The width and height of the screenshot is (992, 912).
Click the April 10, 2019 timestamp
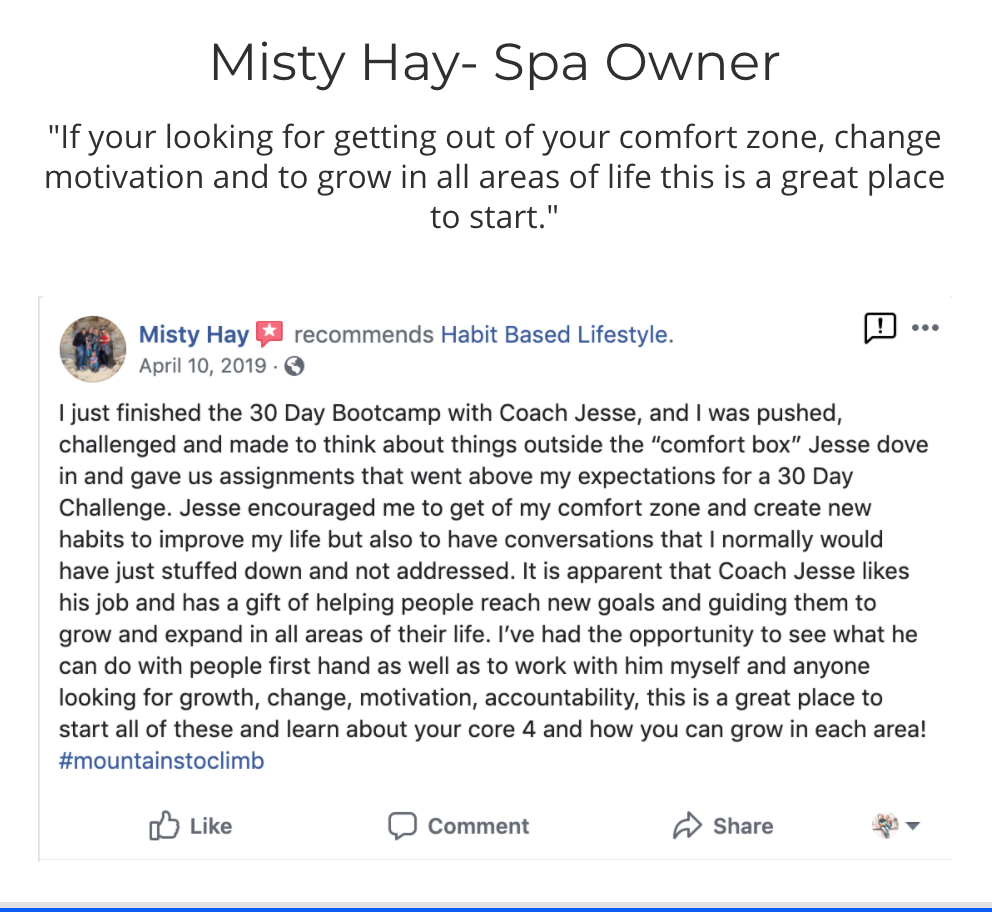(202, 366)
